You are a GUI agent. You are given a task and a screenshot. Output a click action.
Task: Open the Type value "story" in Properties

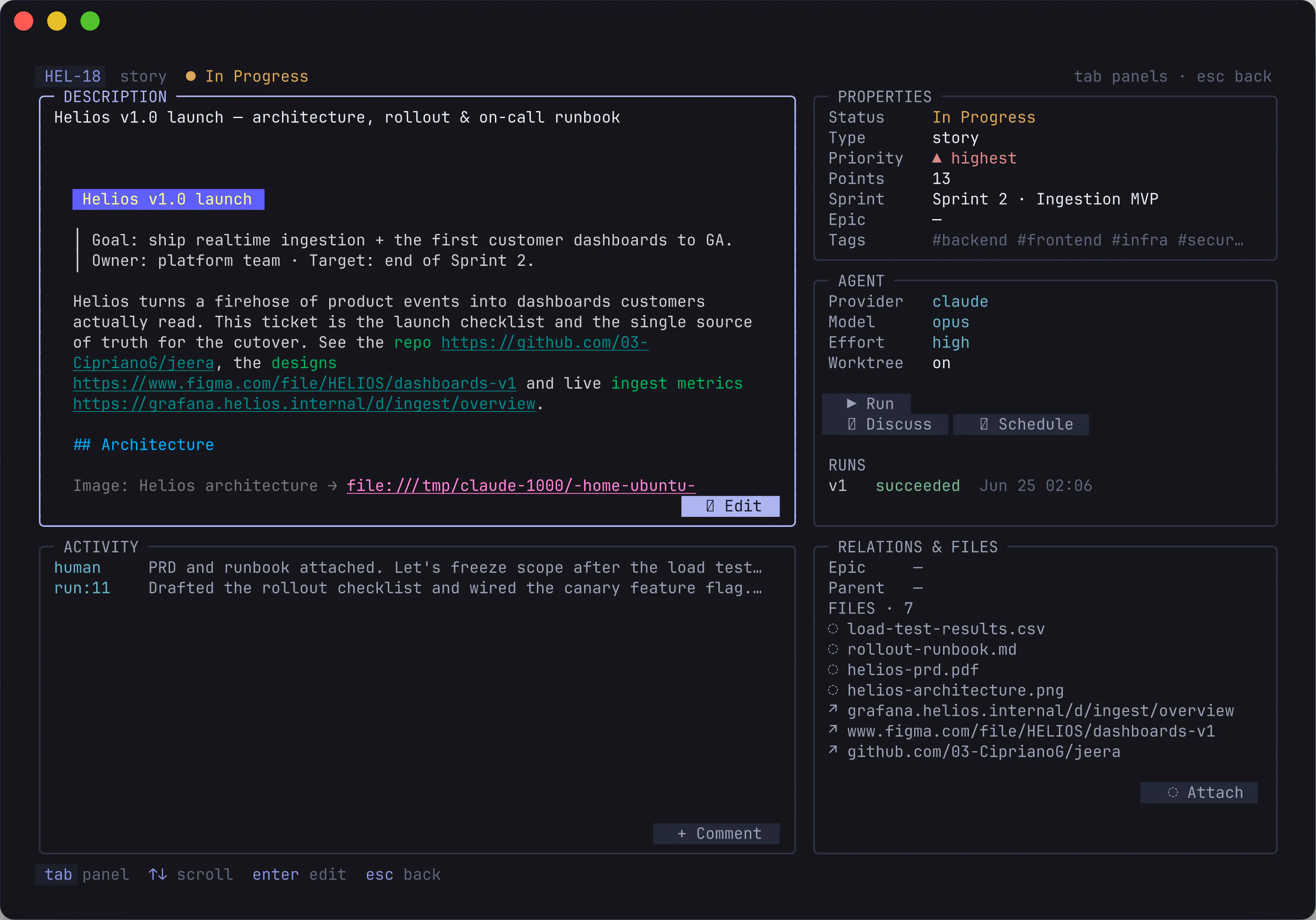tap(955, 138)
